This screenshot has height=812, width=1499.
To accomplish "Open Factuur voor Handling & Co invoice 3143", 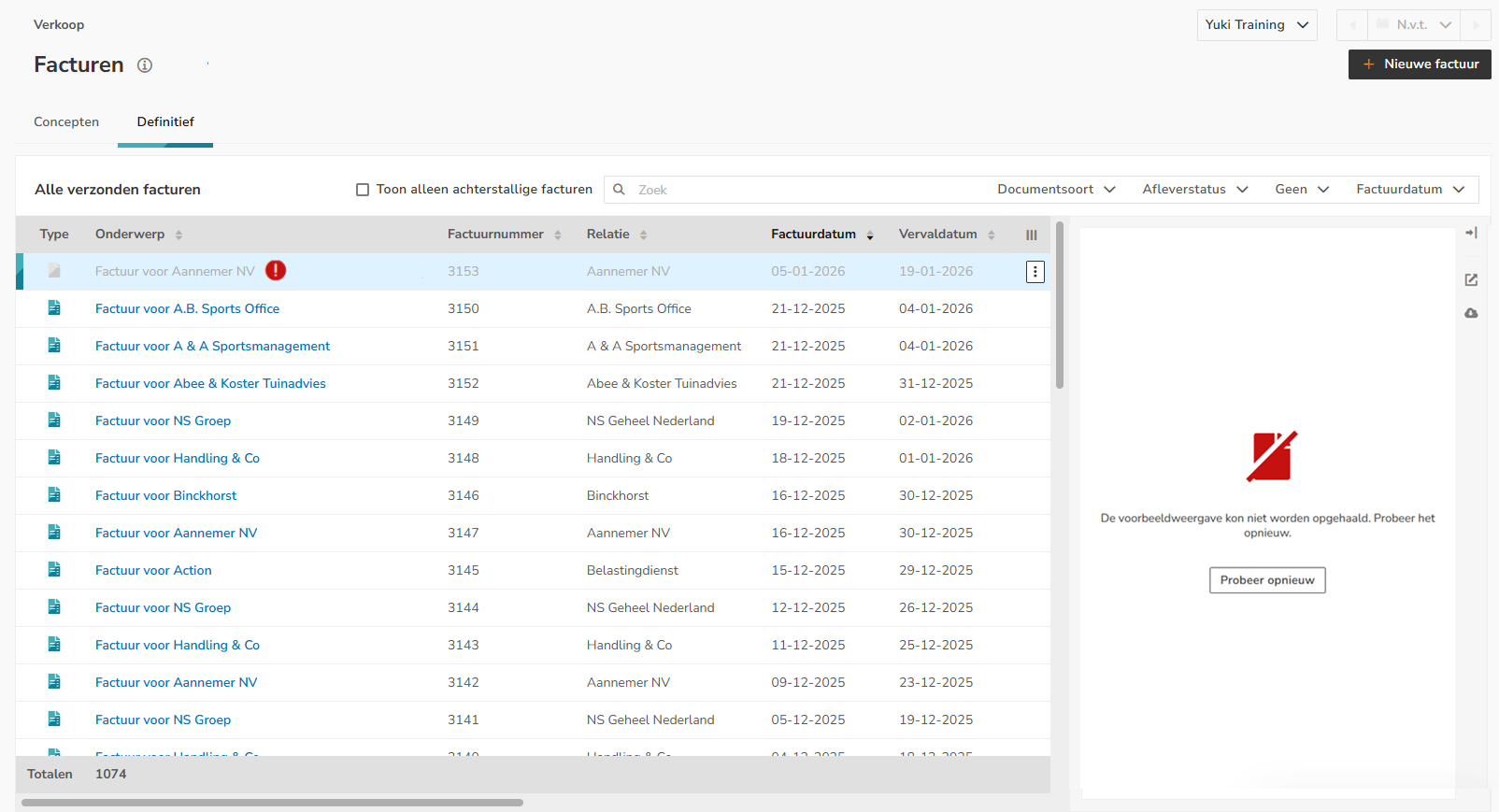I will (178, 646).
